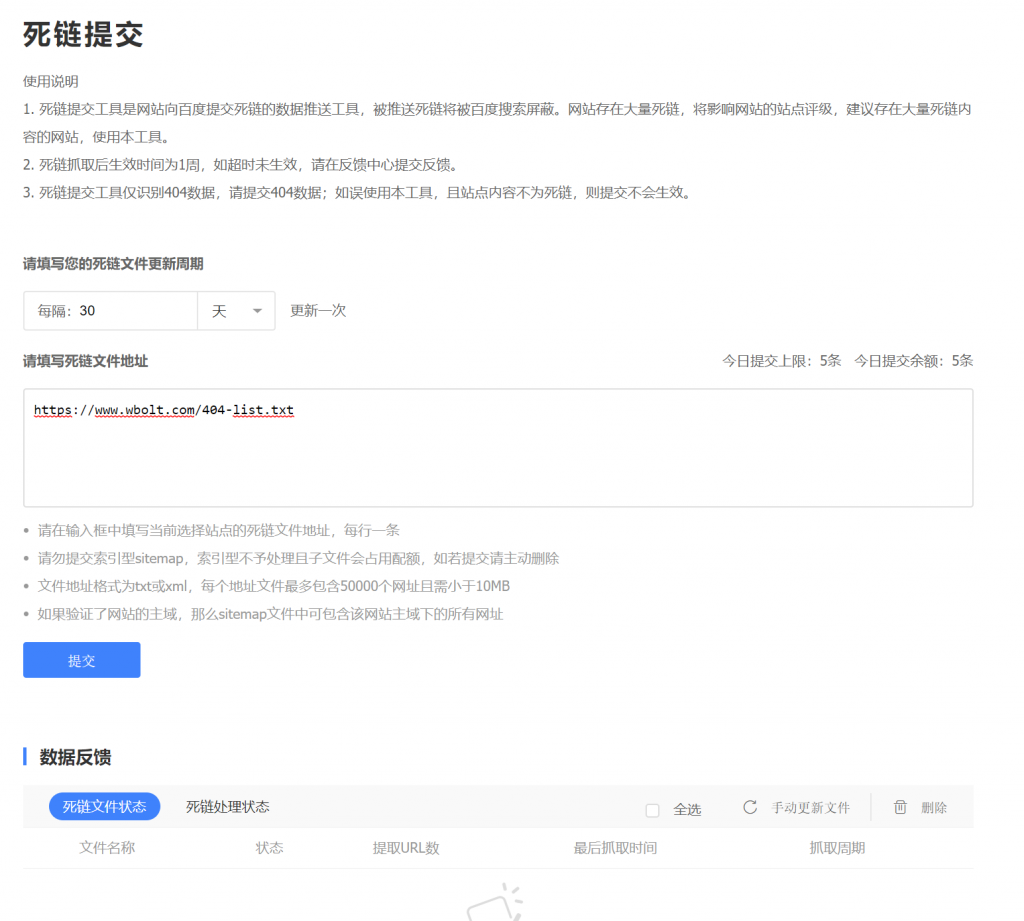Click 手动更新文件 to update files manually
Viewport: 1024px width, 921px height.
point(800,807)
